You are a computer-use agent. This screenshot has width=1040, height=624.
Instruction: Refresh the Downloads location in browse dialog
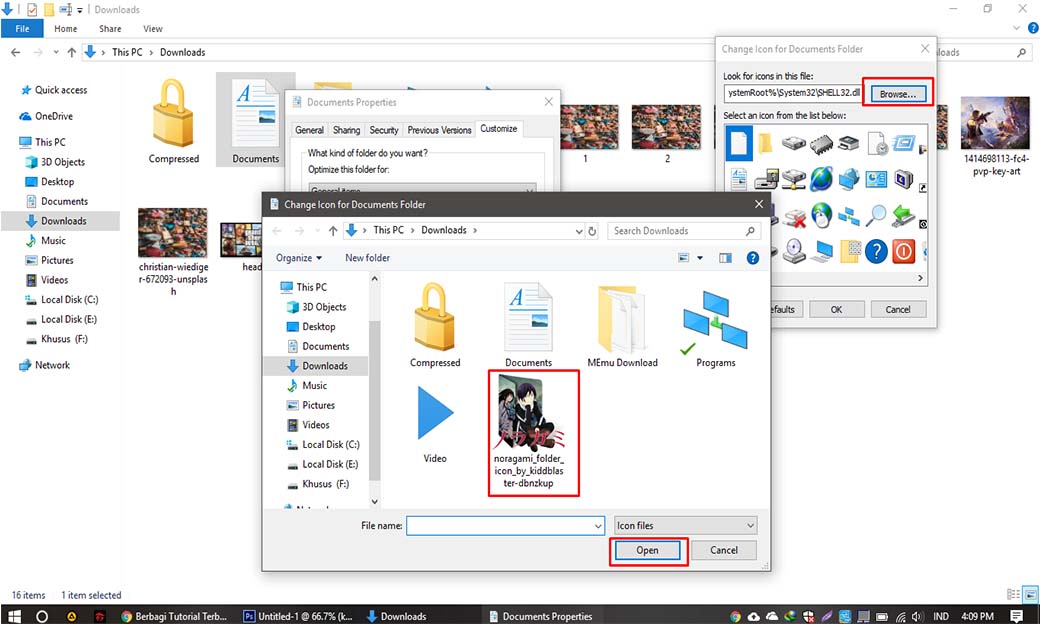pos(592,231)
